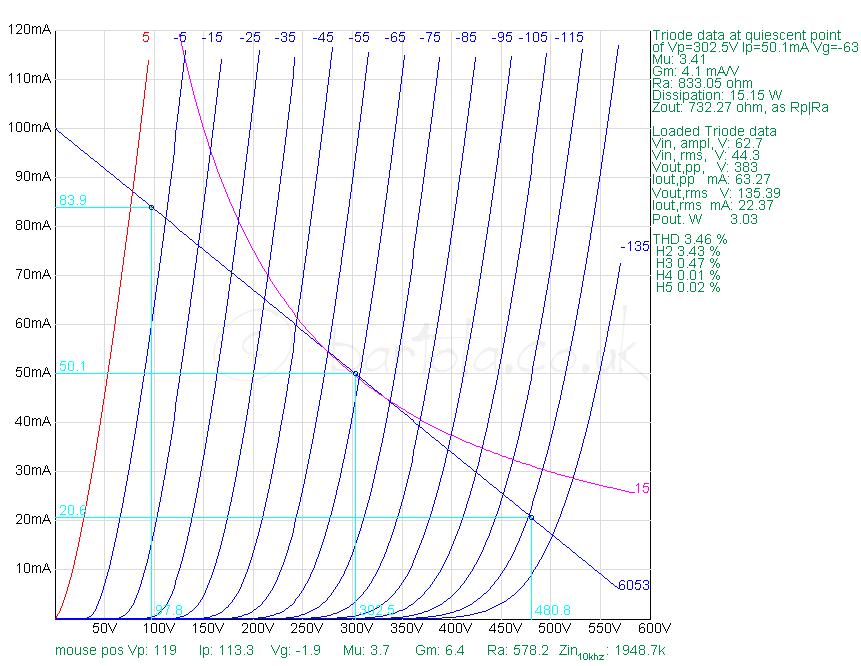Click the Iout,rms mA: 22.37 line
Screen dimensions: 861x666
coord(713,205)
